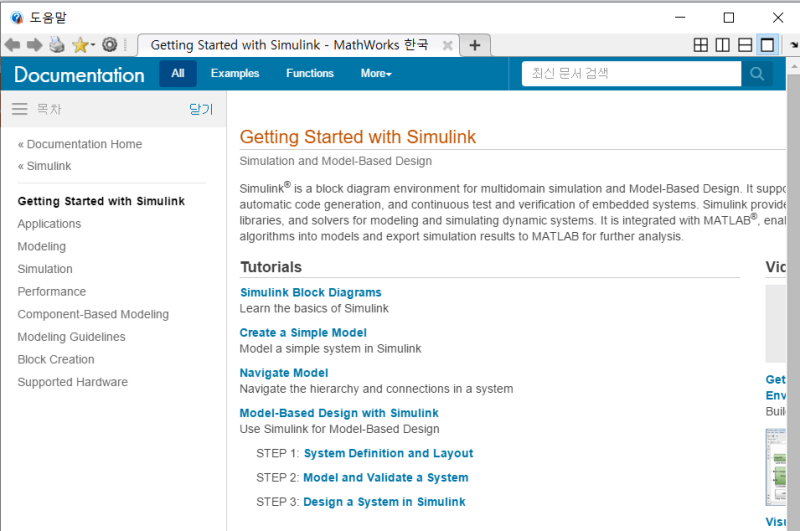Toggle the table of contents hamburger
The width and height of the screenshot is (800, 531).
(20, 109)
